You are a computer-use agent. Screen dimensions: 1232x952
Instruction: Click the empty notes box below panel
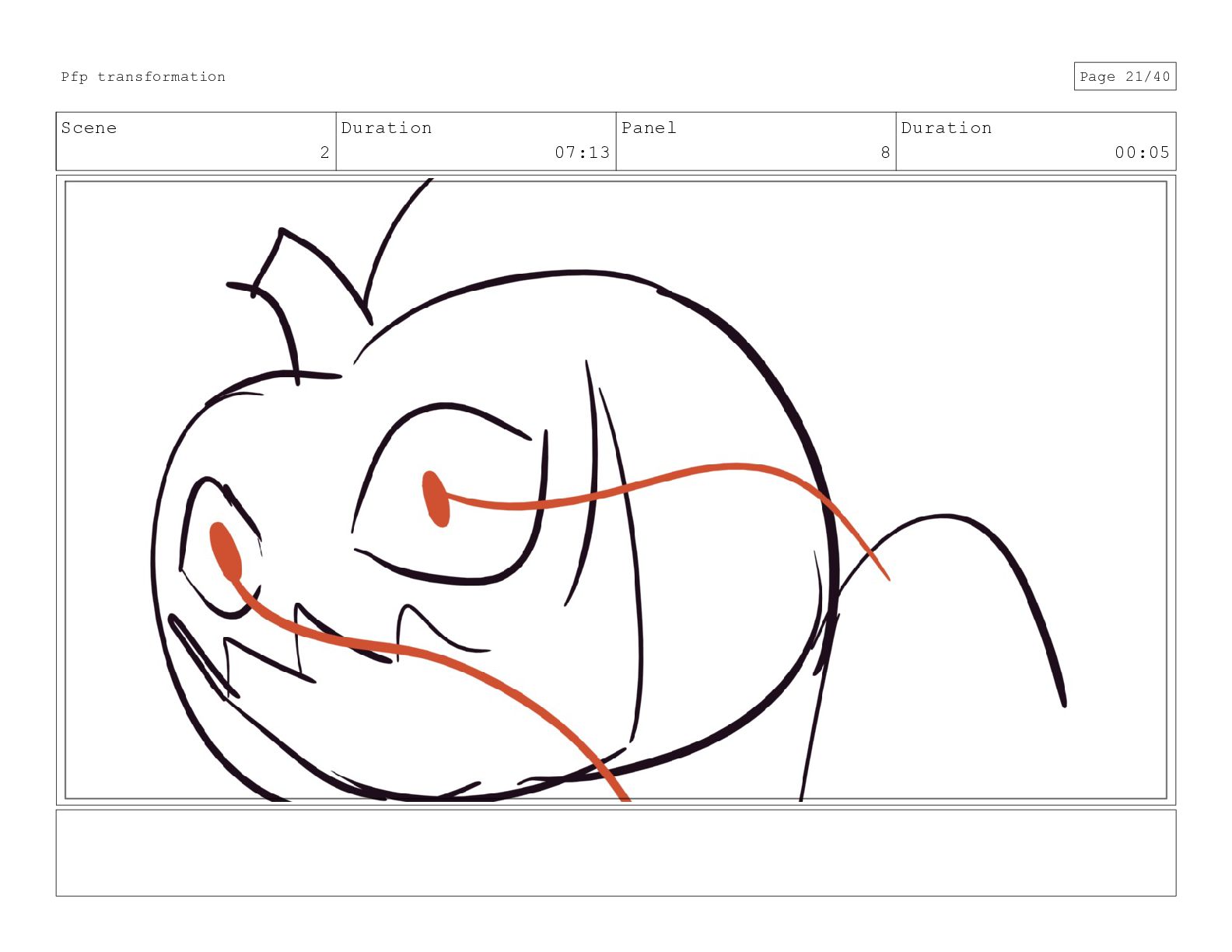click(616, 853)
